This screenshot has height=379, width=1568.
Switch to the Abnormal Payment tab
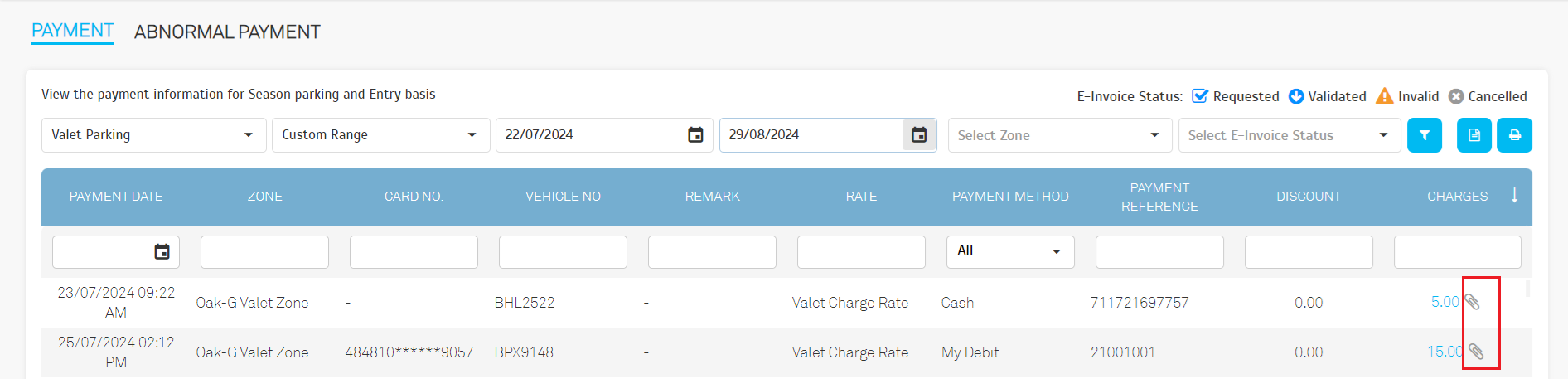pos(227,32)
